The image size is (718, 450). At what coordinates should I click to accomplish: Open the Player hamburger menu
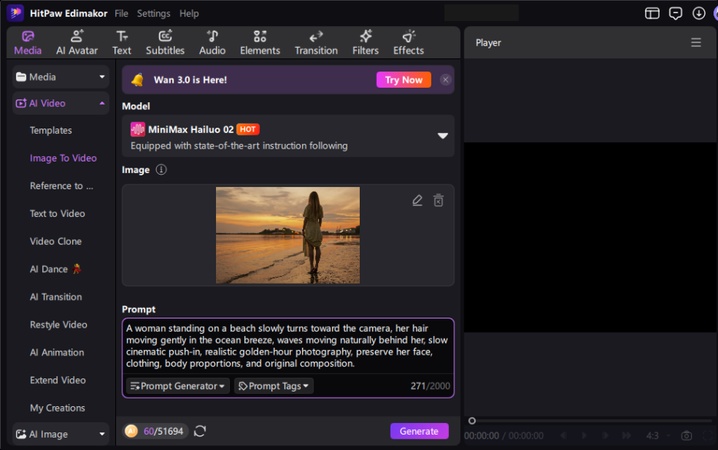click(696, 43)
